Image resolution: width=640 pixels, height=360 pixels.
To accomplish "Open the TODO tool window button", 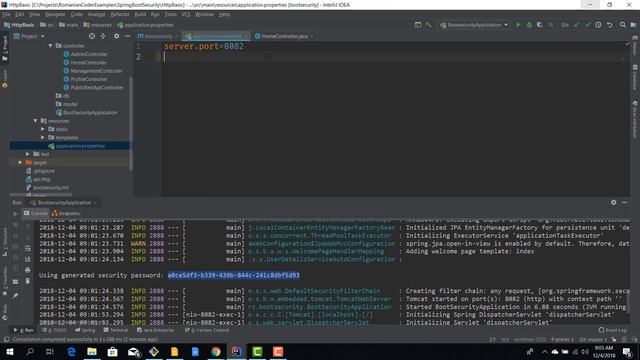I will coord(55,330).
